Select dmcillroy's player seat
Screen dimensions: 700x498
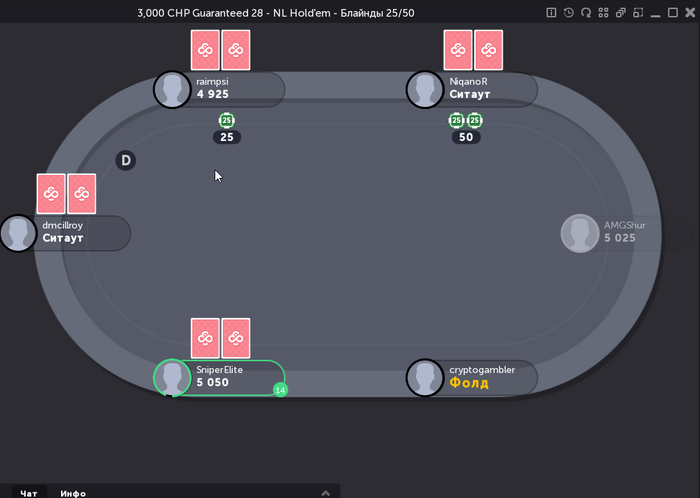click(66, 233)
